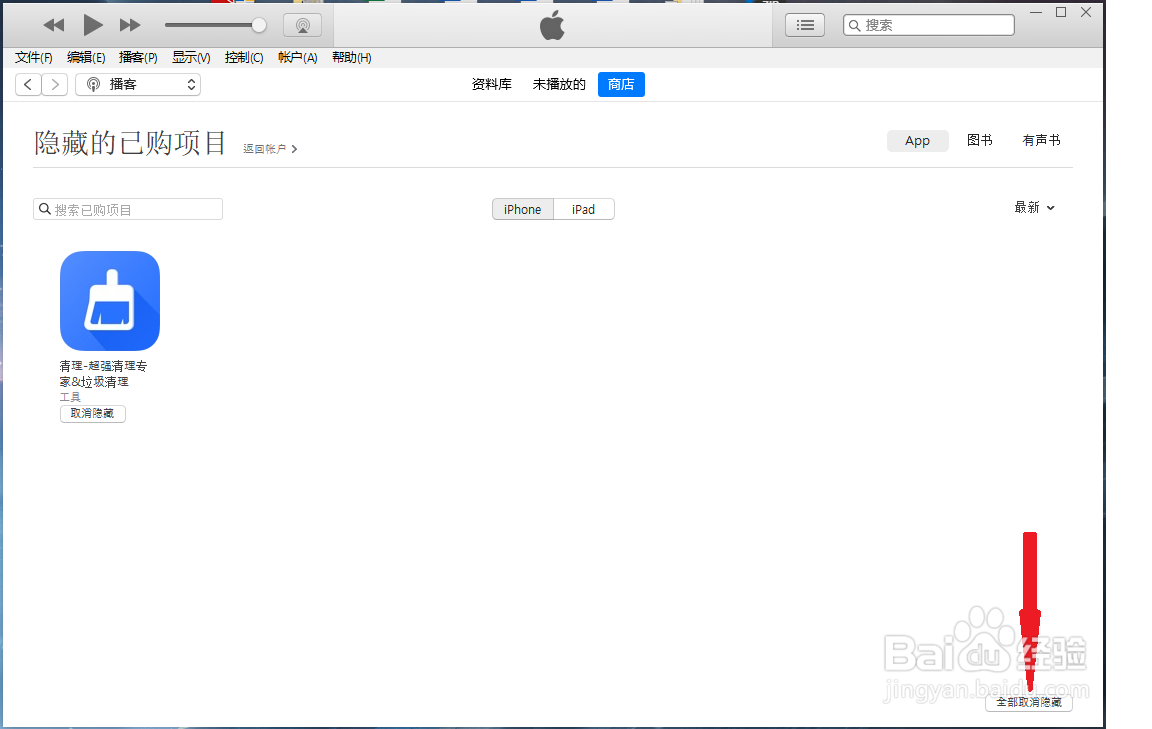Image resolution: width=1152 pixels, height=729 pixels.
Task: Follow the 返回帐户 link
Action: 270,148
